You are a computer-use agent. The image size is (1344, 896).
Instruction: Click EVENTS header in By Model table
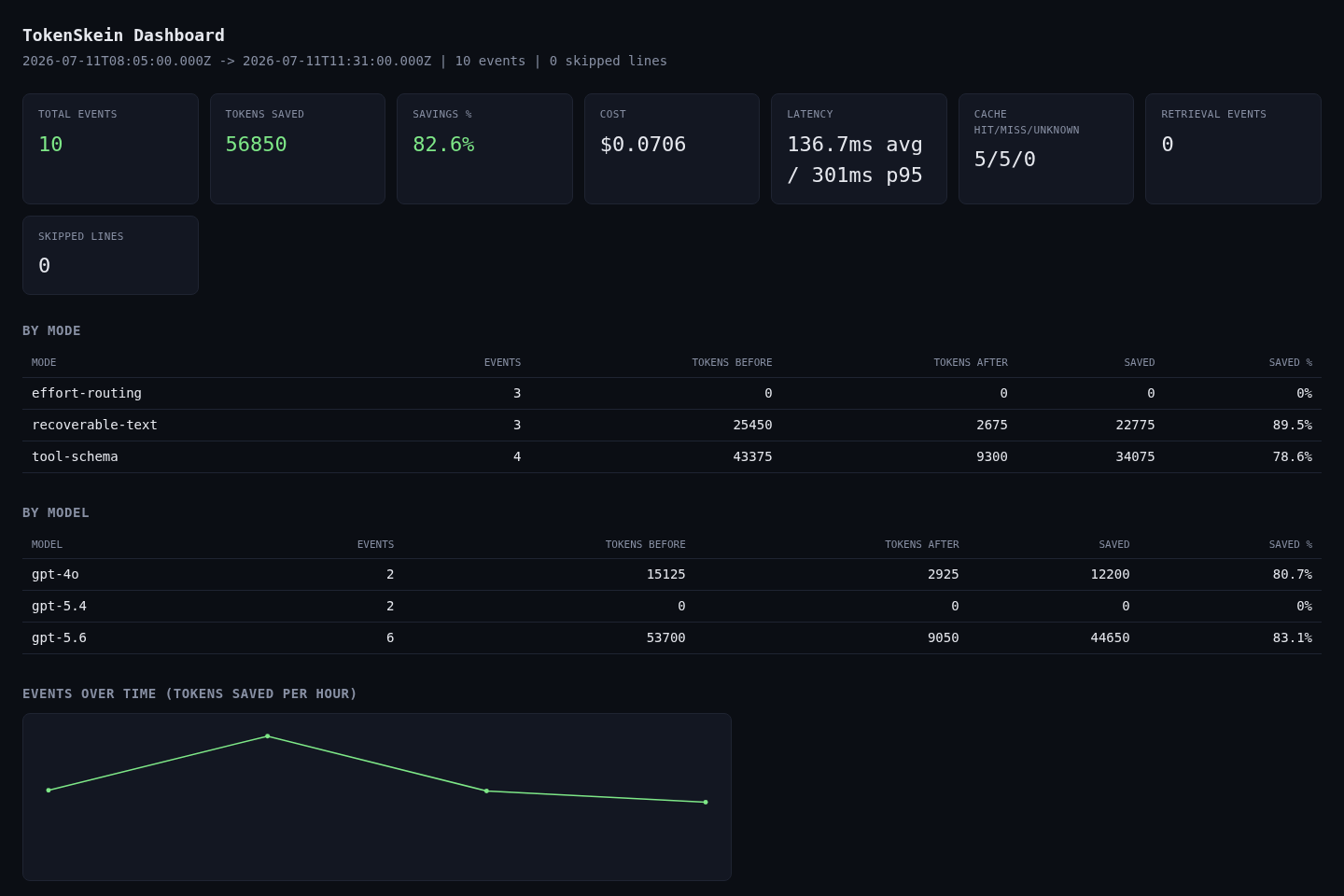pyautogui.click(x=375, y=544)
